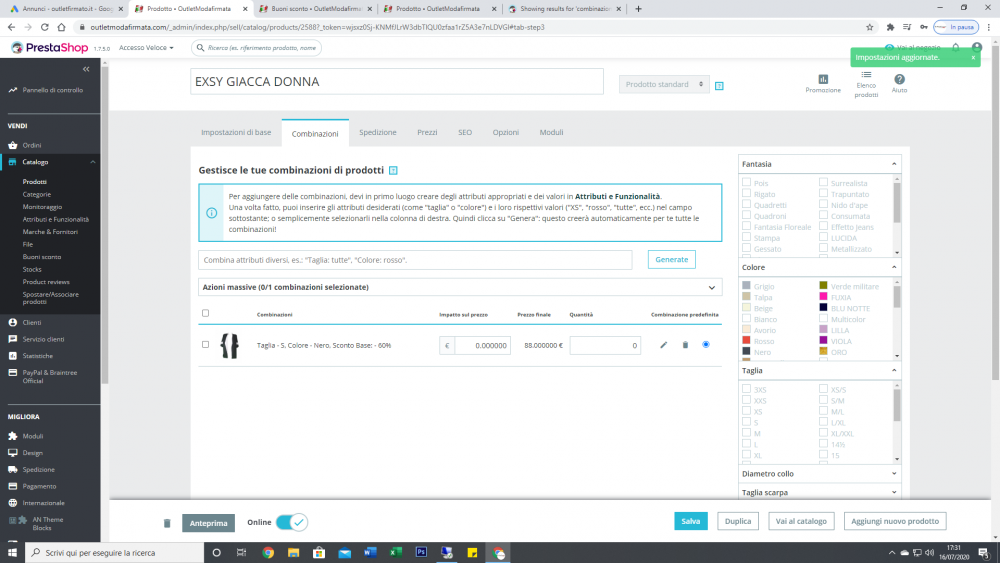Open Photoshop from the Windows taskbar
The width and height of the screenshot is (1000, 563).
[421, 552]
